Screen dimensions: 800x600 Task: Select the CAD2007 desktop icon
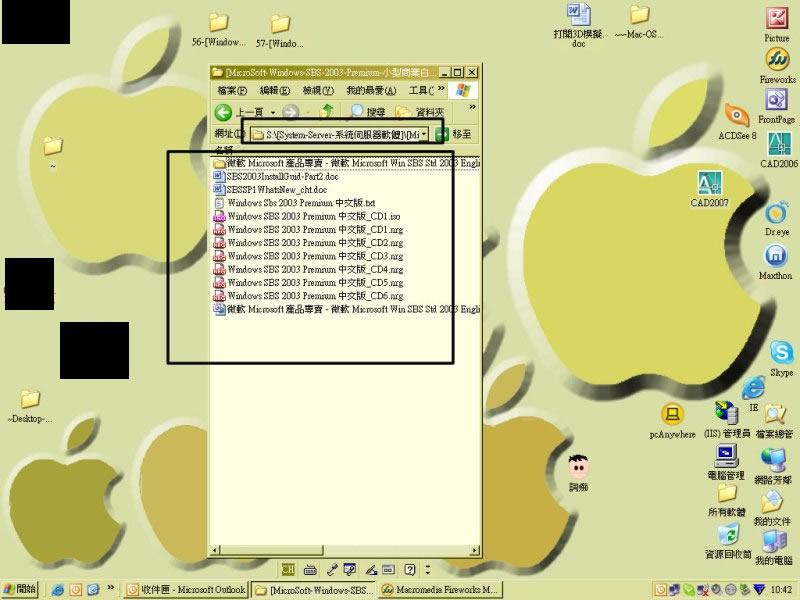click(709, 189)
